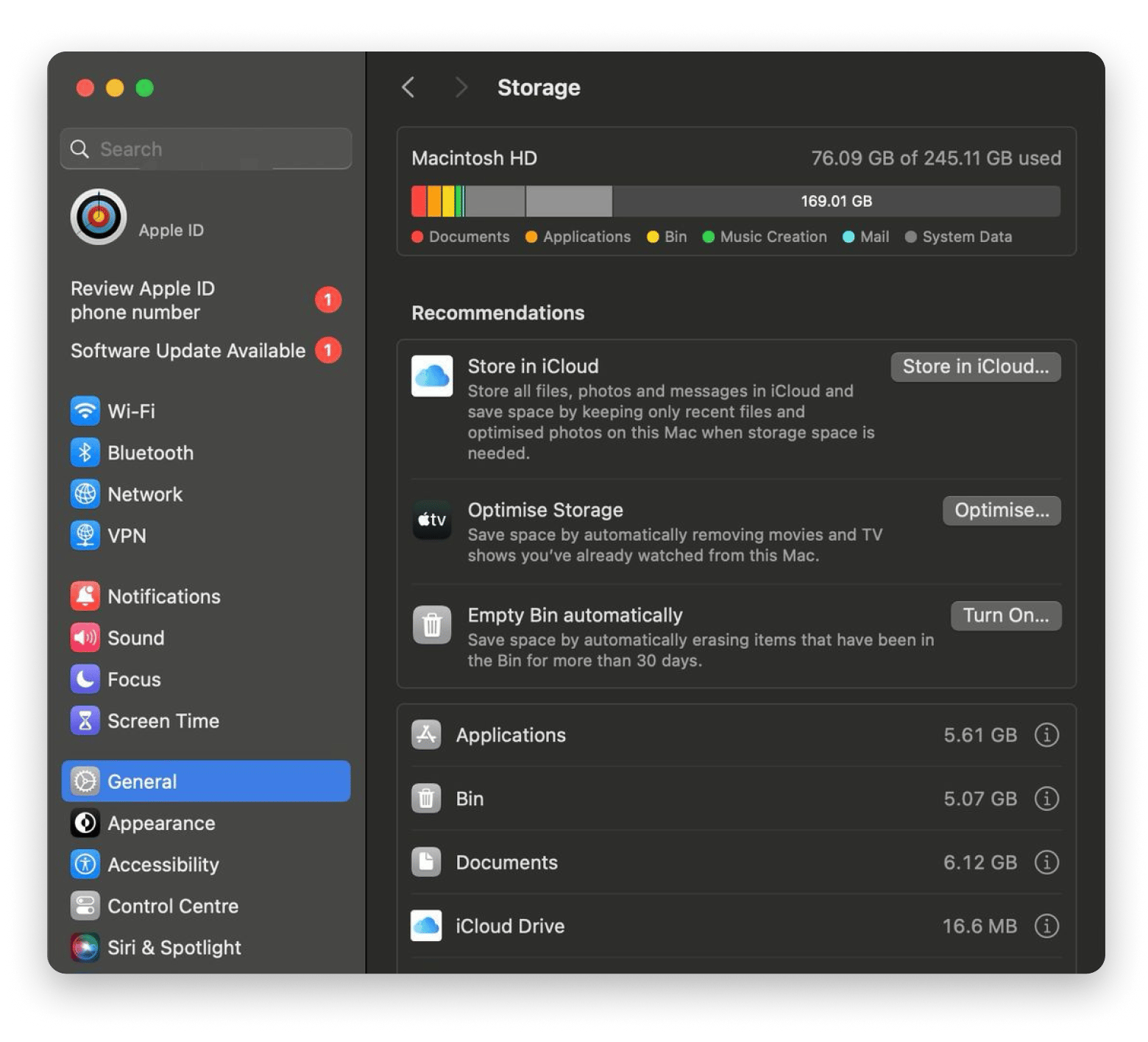Show info for Bin storage
Screen dimensions: 1148x1042
pyautogui.click(x=1046, y=798)
